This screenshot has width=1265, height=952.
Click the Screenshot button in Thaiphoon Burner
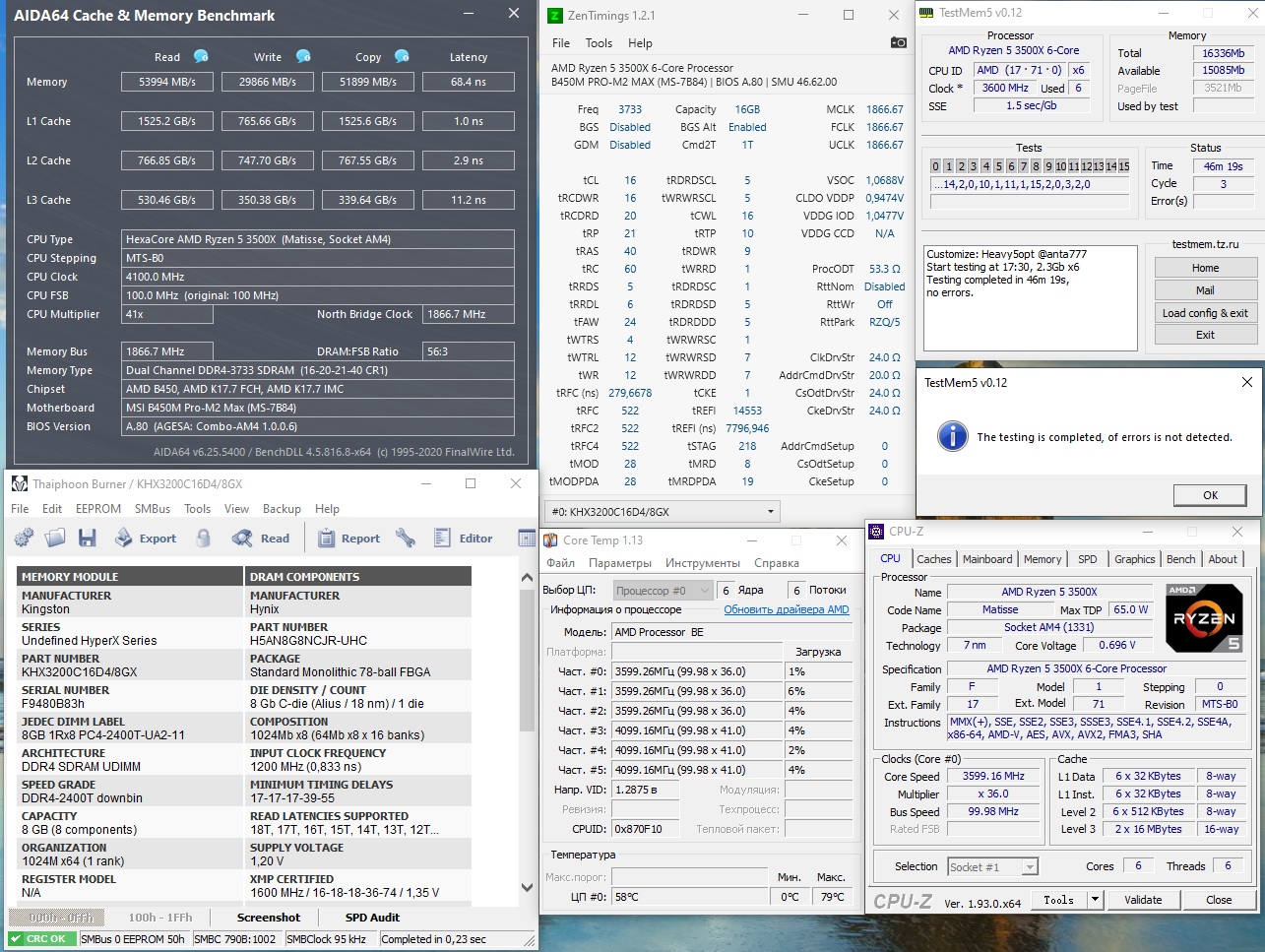(x=269, y=918)
